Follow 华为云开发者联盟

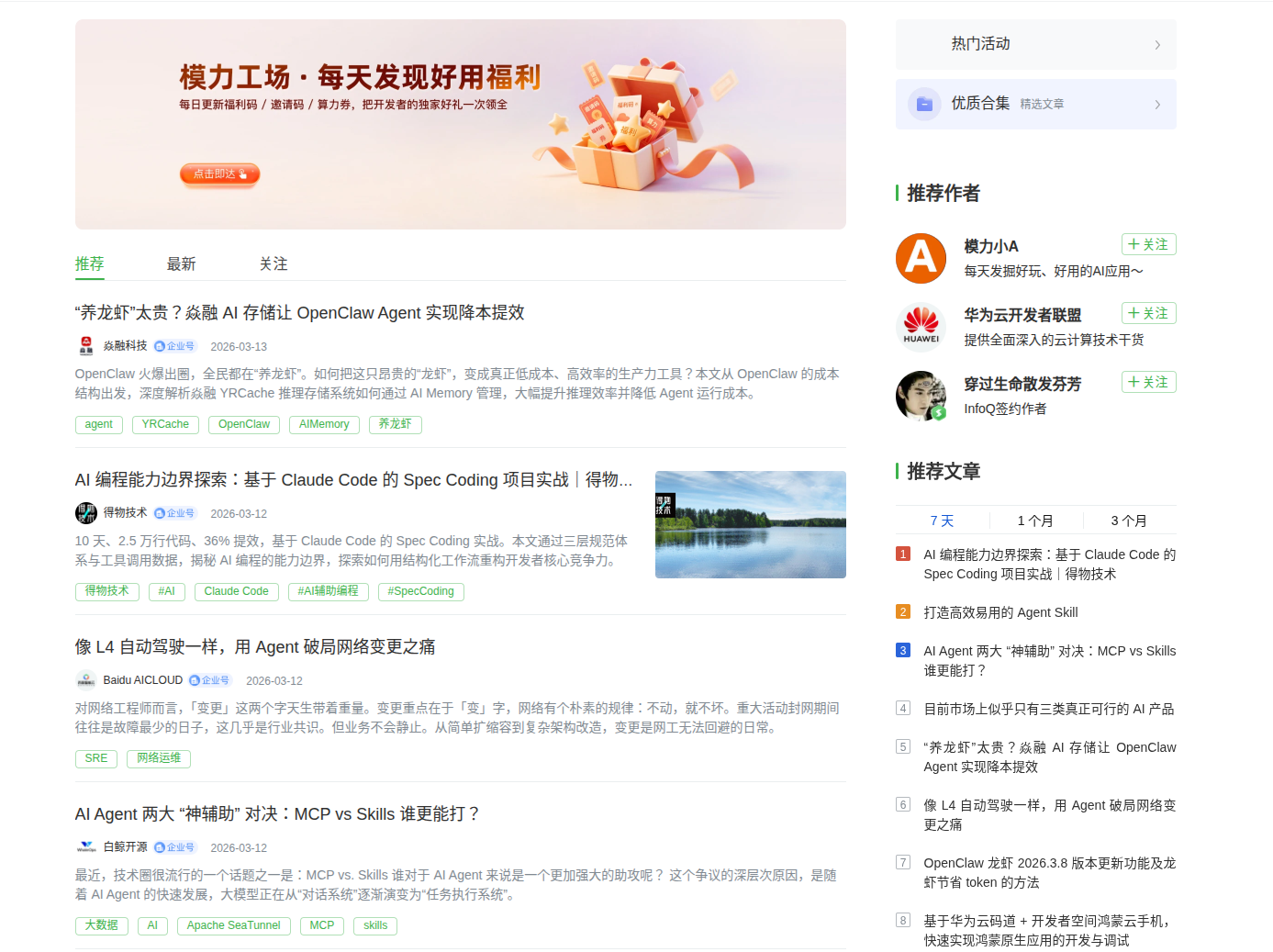pos(1148,313)
